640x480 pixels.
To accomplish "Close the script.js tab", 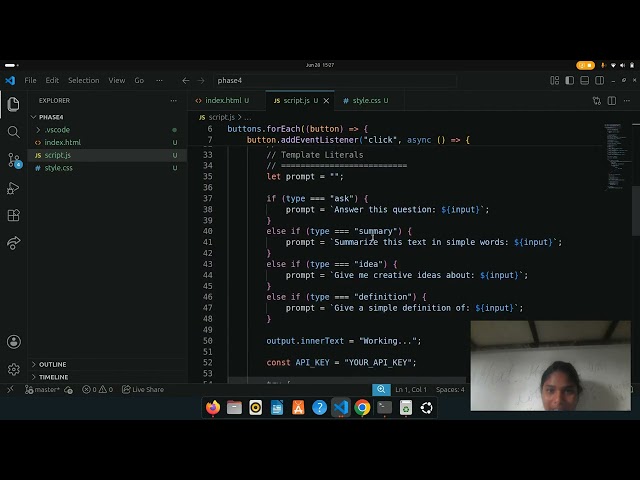I will click(326, 101).
